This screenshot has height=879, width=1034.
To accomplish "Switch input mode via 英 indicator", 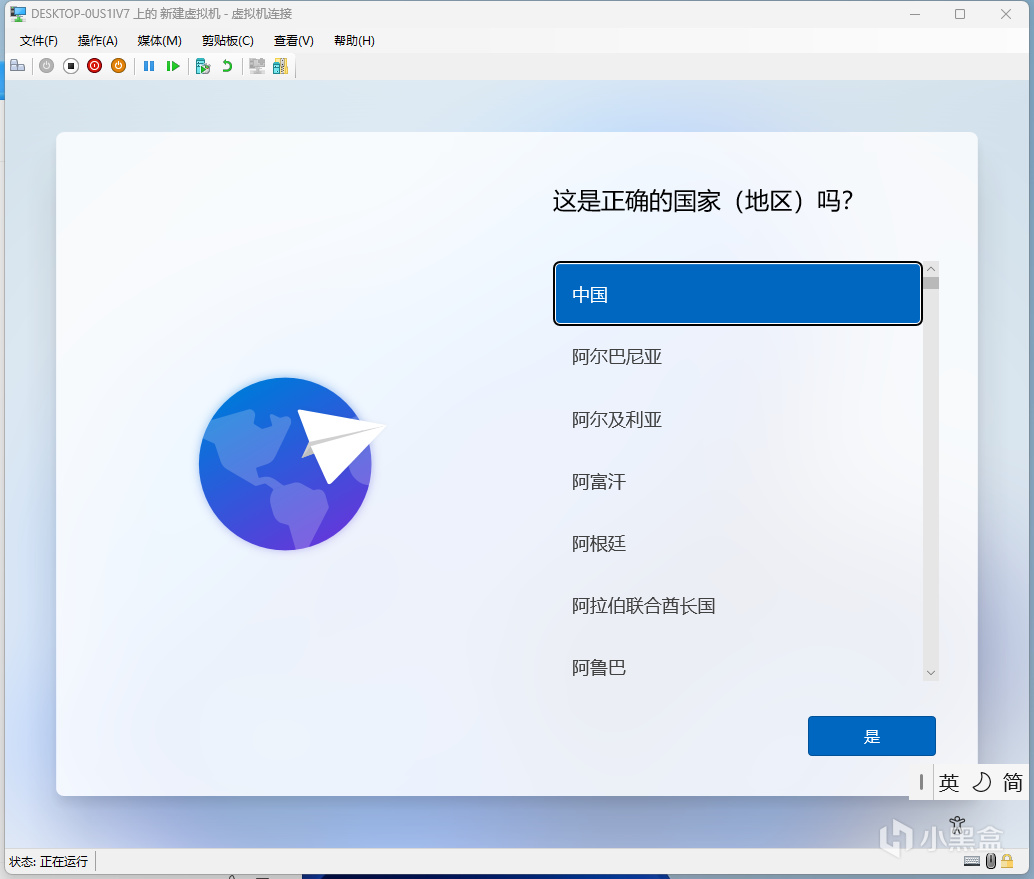I will pos(949,783).
